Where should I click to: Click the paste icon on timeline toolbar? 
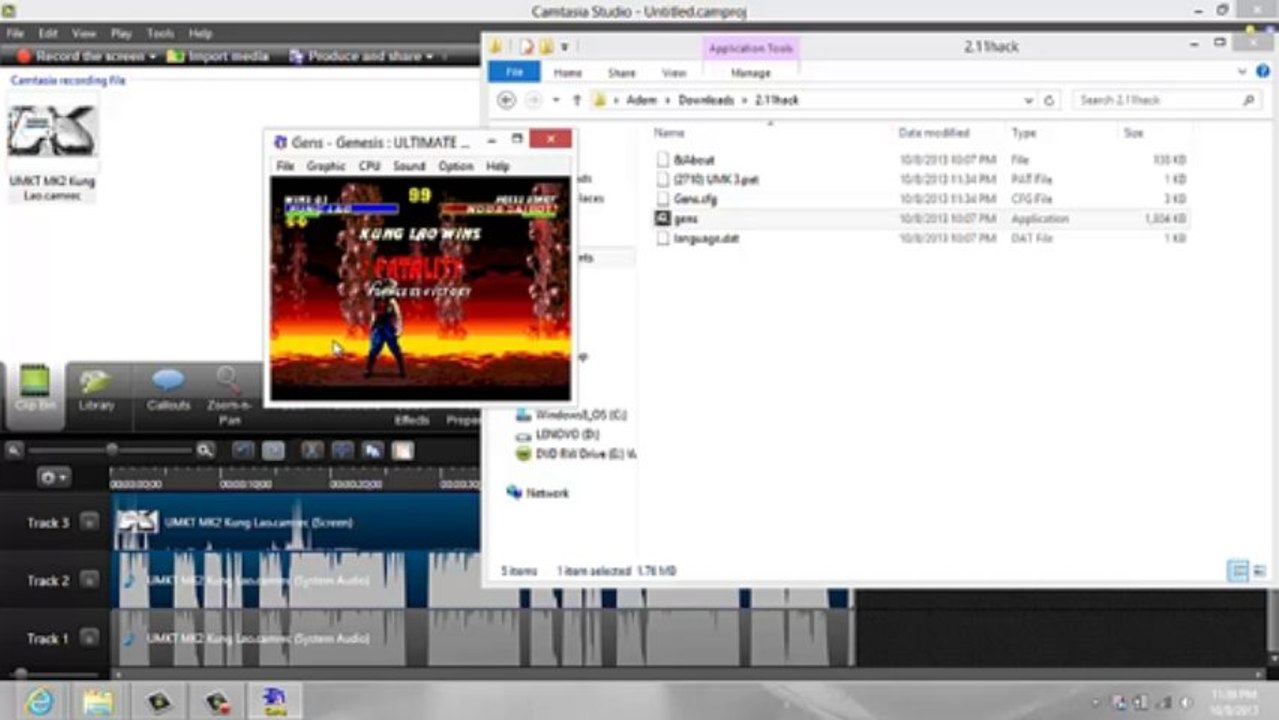(x=402, y=451)
